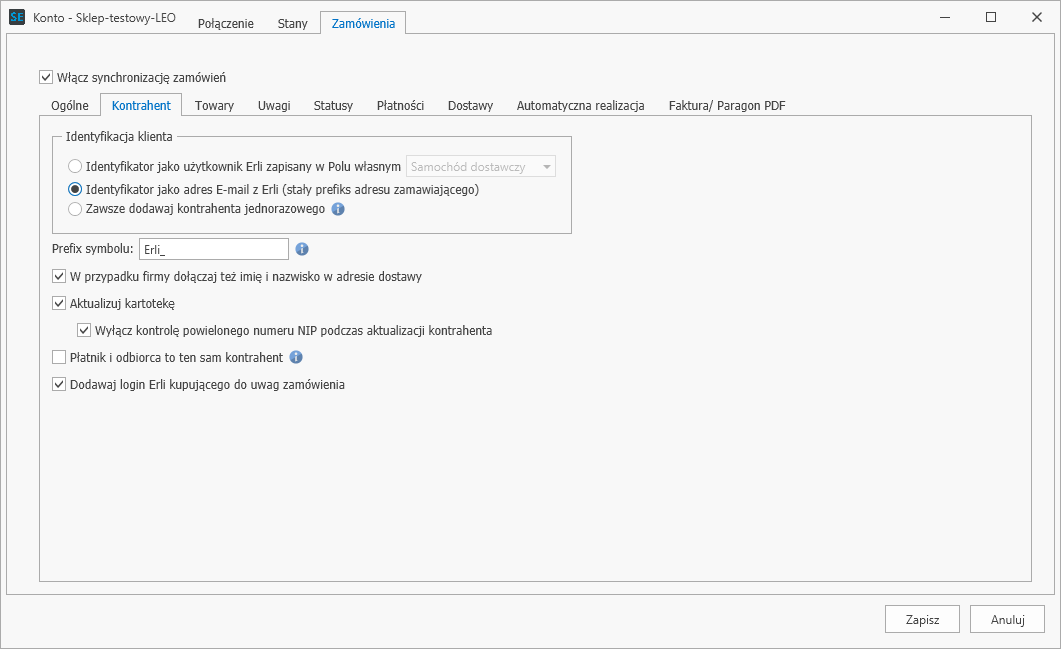Viewport: 1061px width, 649px height.
Task: Click the Zapisz button
Action: pyautogui.click(x=922, y=619)
